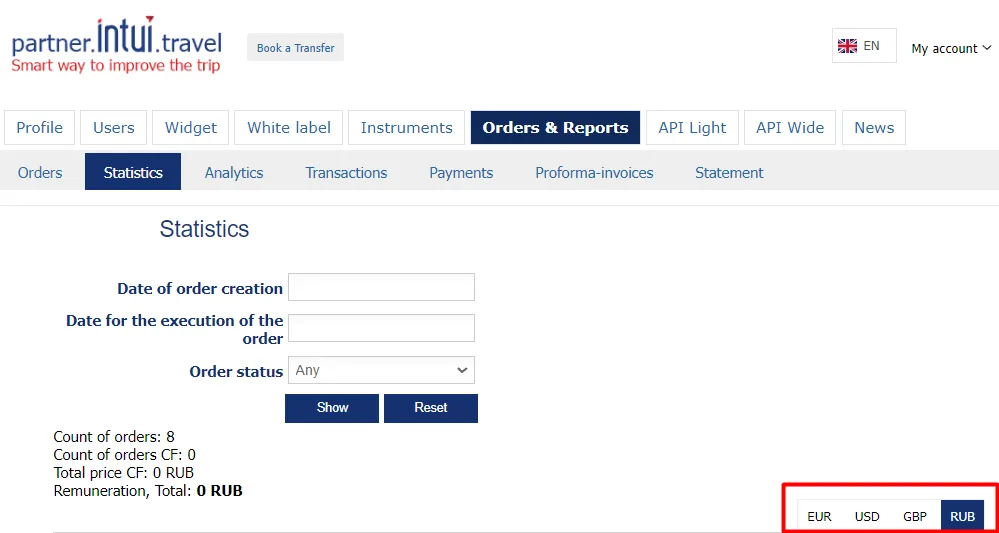Viewport: 999px width, 533px height.
Task: Expand the My account menu
Action: [x=951, y=48]
